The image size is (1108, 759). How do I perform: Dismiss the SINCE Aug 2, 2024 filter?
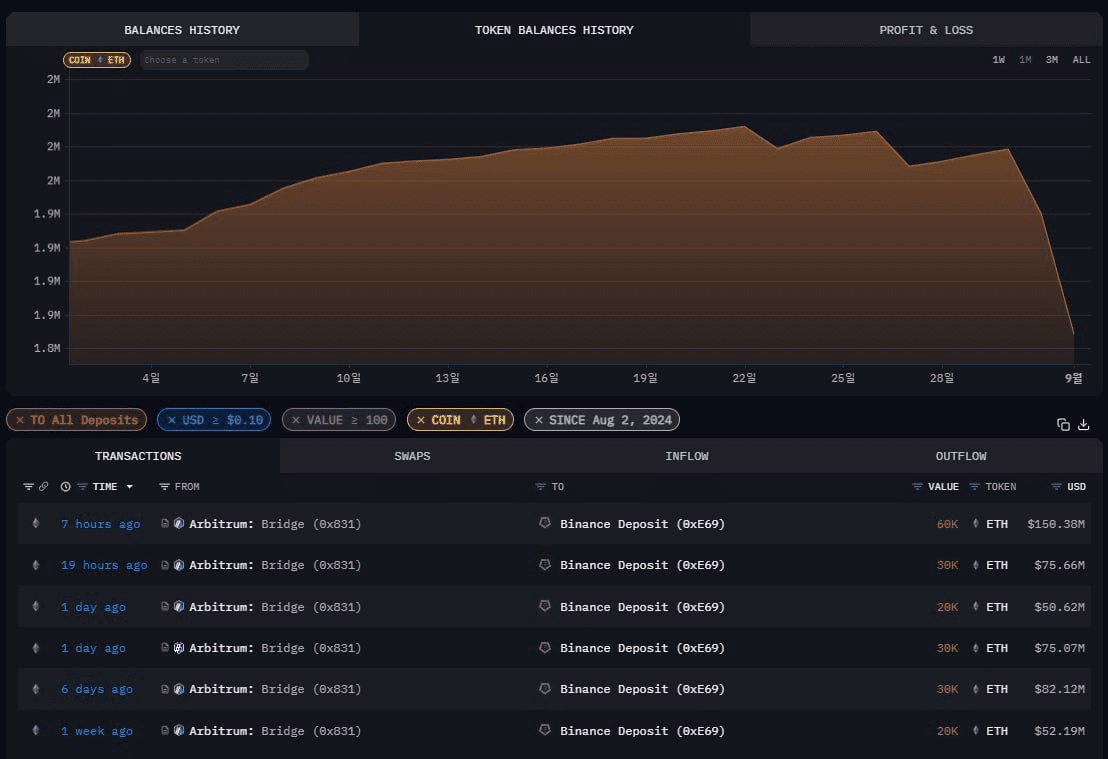[x=540, y=419]
